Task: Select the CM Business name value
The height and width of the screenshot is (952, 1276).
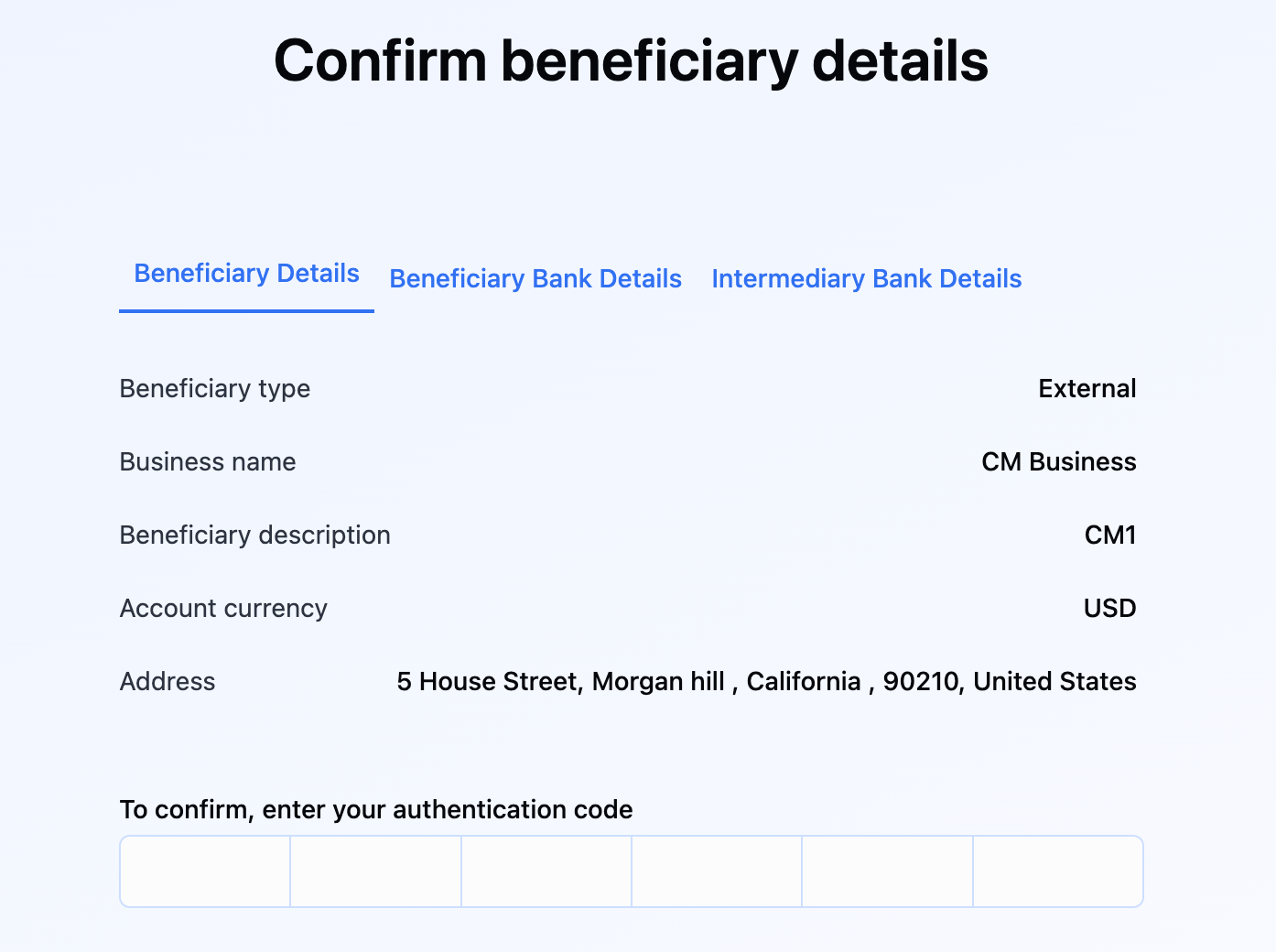Action: coord(1058,462)
